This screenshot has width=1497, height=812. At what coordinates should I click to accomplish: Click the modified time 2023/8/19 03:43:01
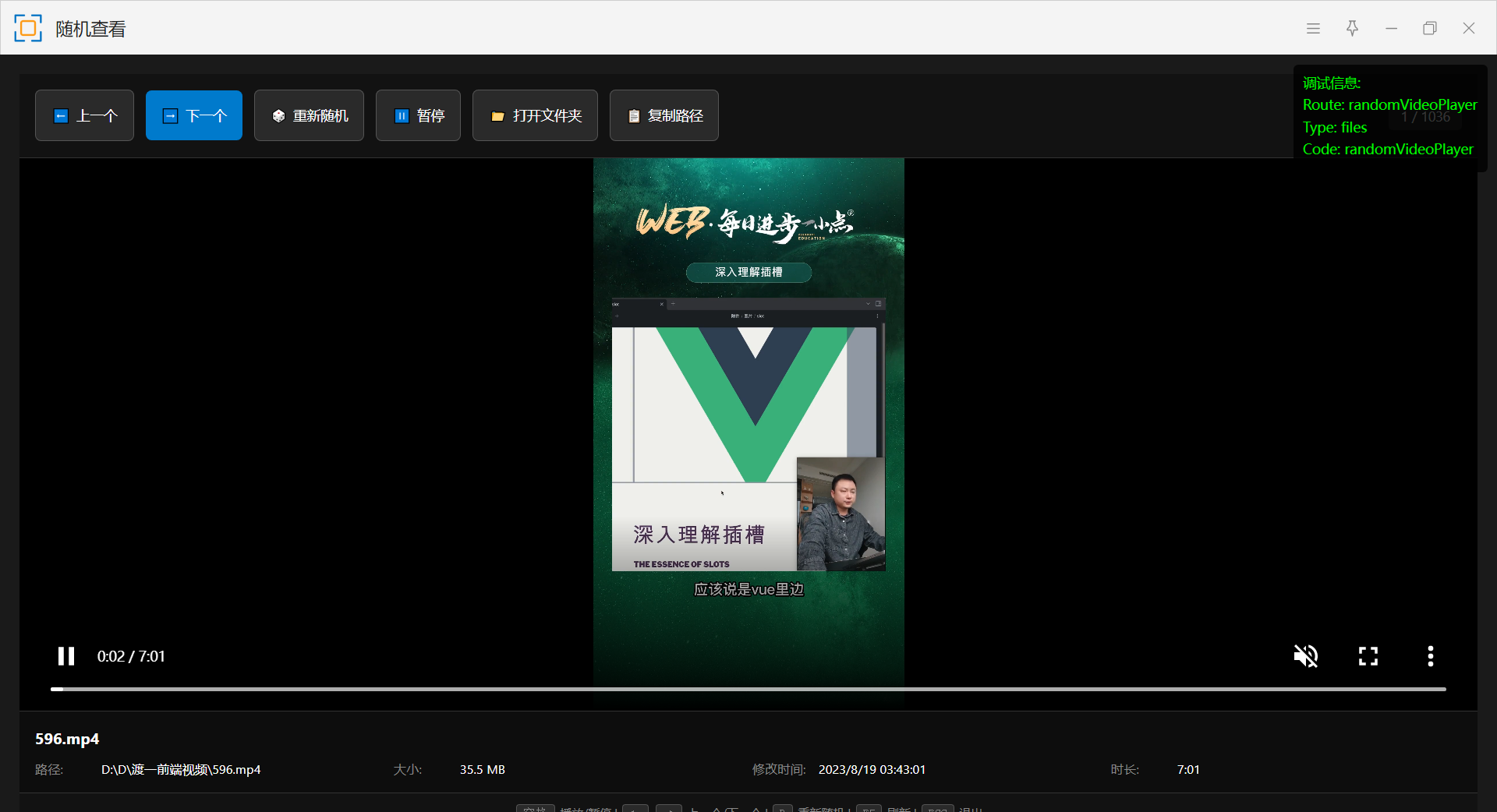[x=872, y=770]
